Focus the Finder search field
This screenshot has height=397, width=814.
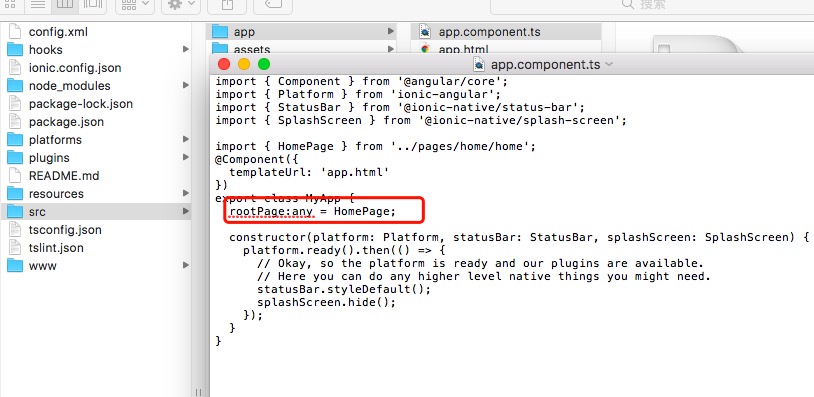point(652,5)
